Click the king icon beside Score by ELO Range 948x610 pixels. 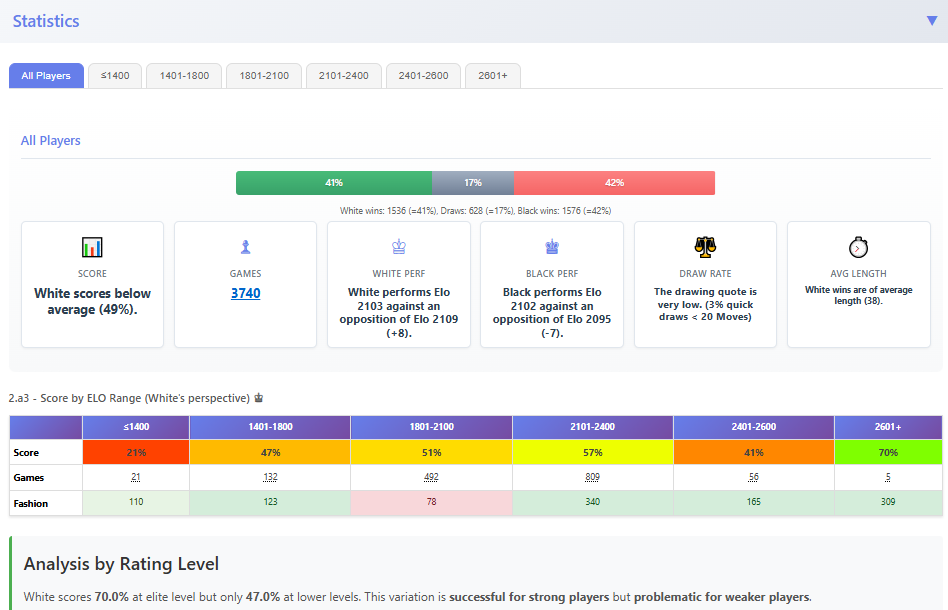click(259, 397)
